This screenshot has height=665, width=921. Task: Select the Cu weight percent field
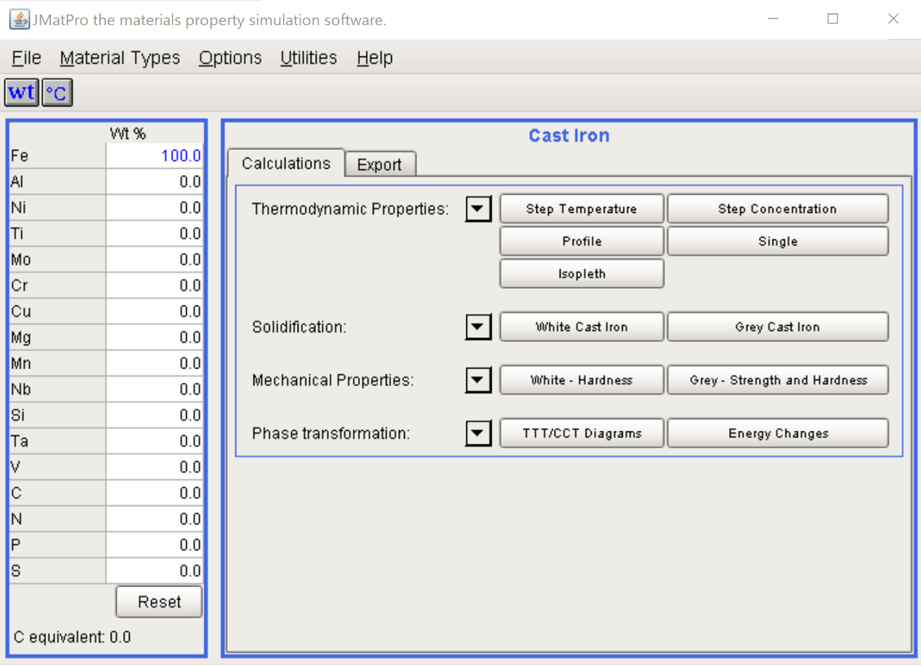(154, 311)
